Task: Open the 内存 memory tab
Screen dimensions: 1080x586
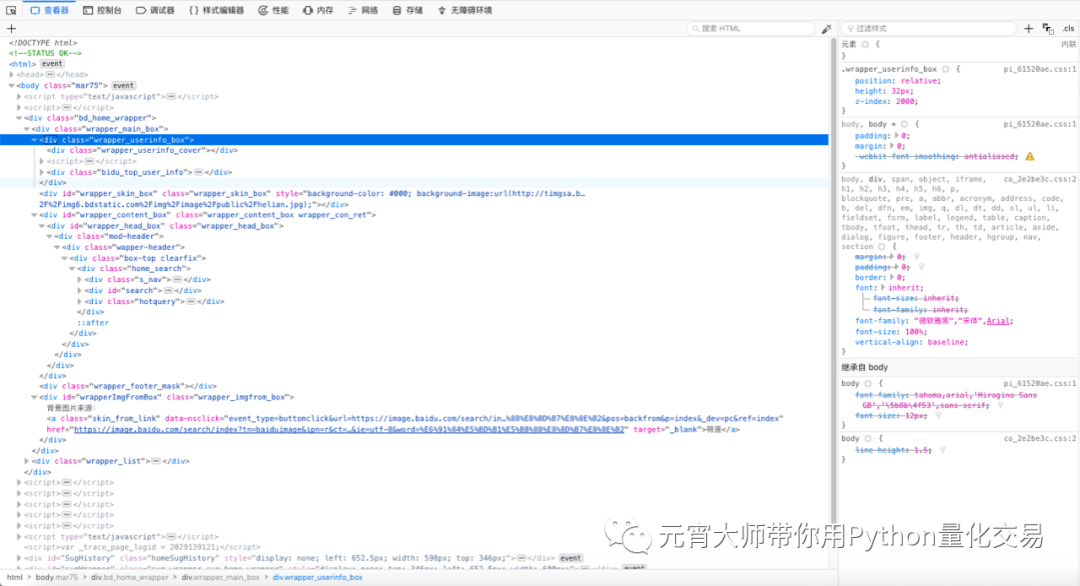Action: [x=318, y=10]
